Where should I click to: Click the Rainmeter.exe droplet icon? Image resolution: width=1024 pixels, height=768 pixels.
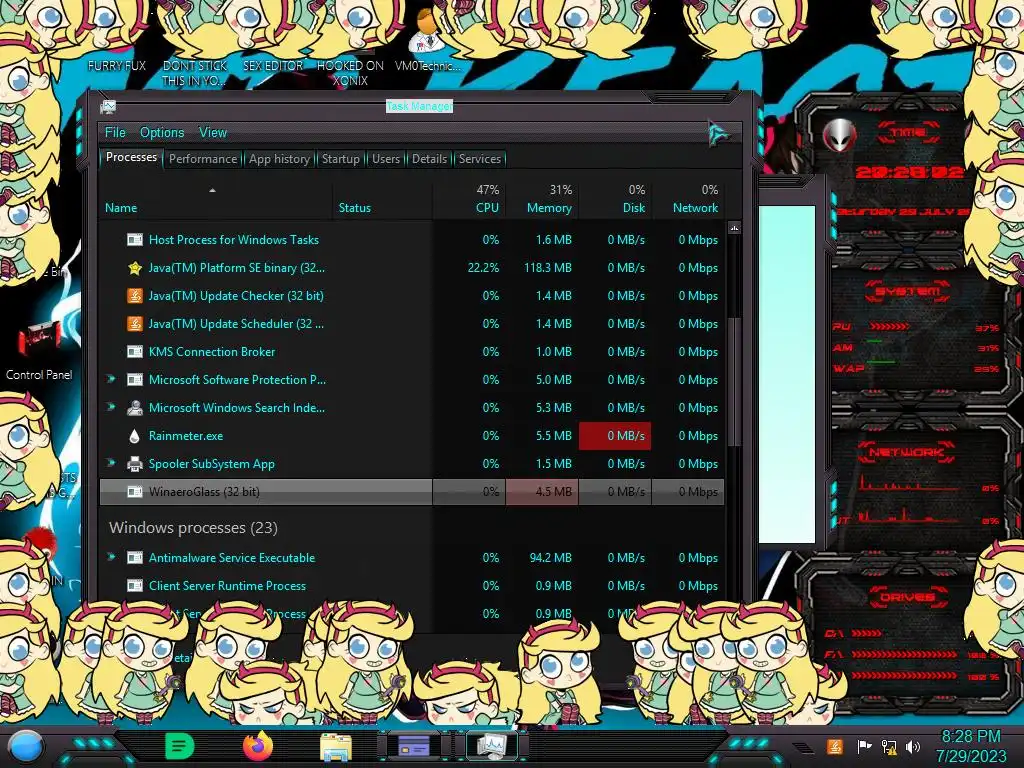click(x=135, y=436)
